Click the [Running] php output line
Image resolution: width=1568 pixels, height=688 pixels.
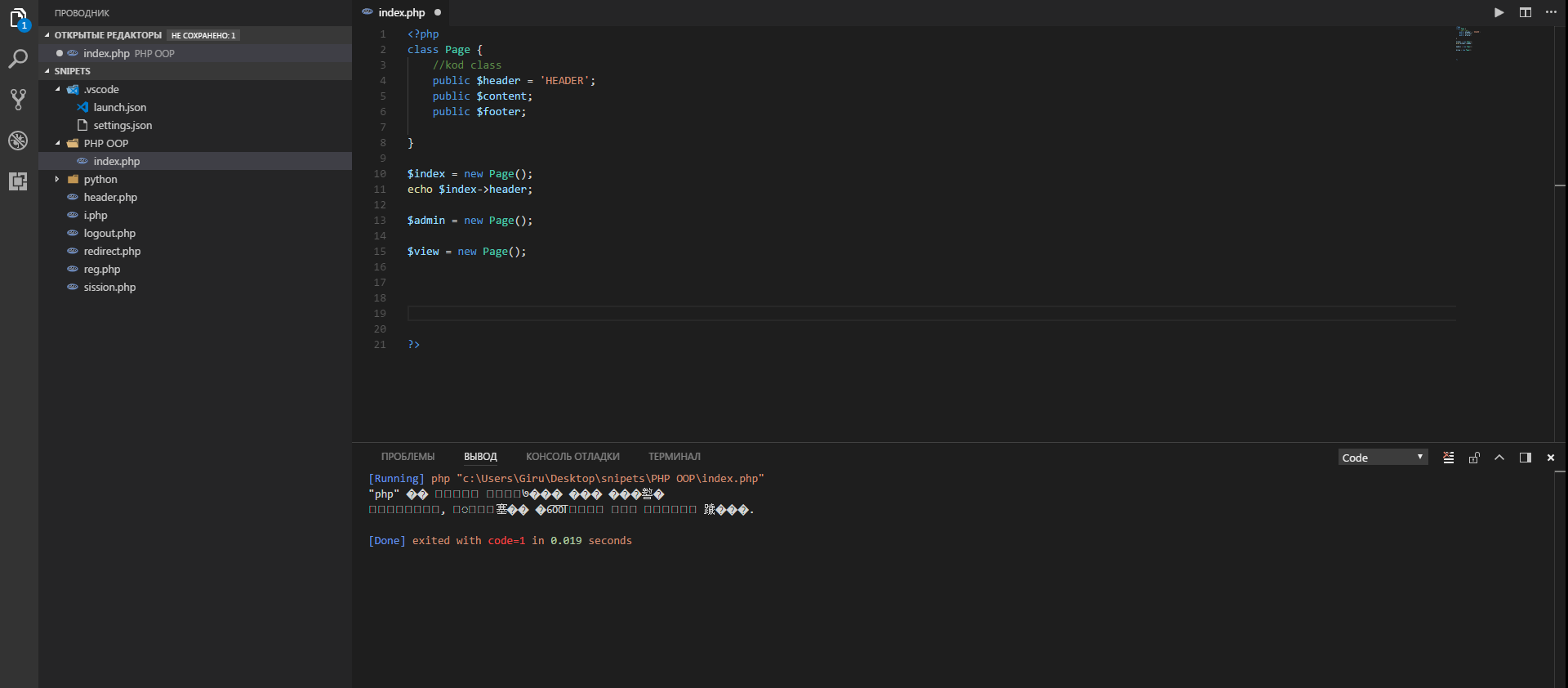click(566, 479)
